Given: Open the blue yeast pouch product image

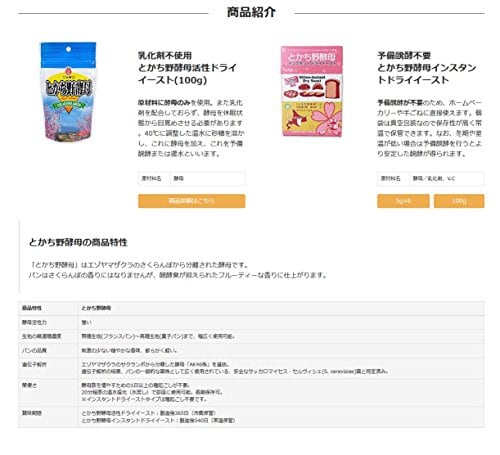Looking at the screenshot, I should coord(68,92).
